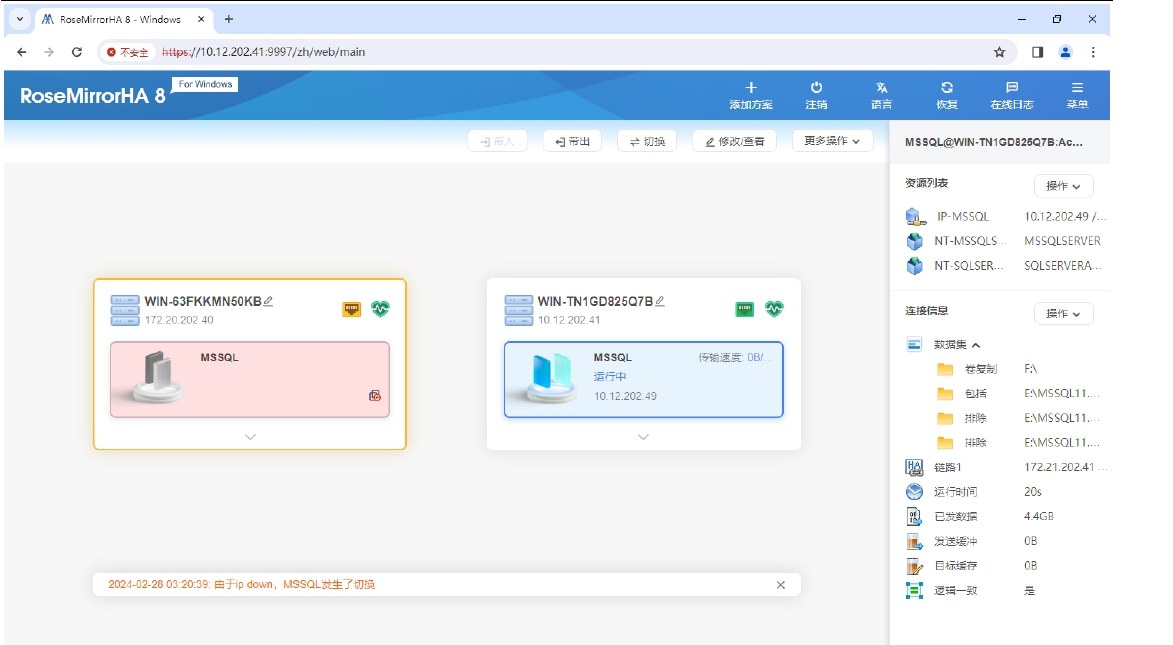The height and width of the screenshot is (645, 1173).
Task: Open the 在线日志 online log
Action: [x=1012, y=95]
